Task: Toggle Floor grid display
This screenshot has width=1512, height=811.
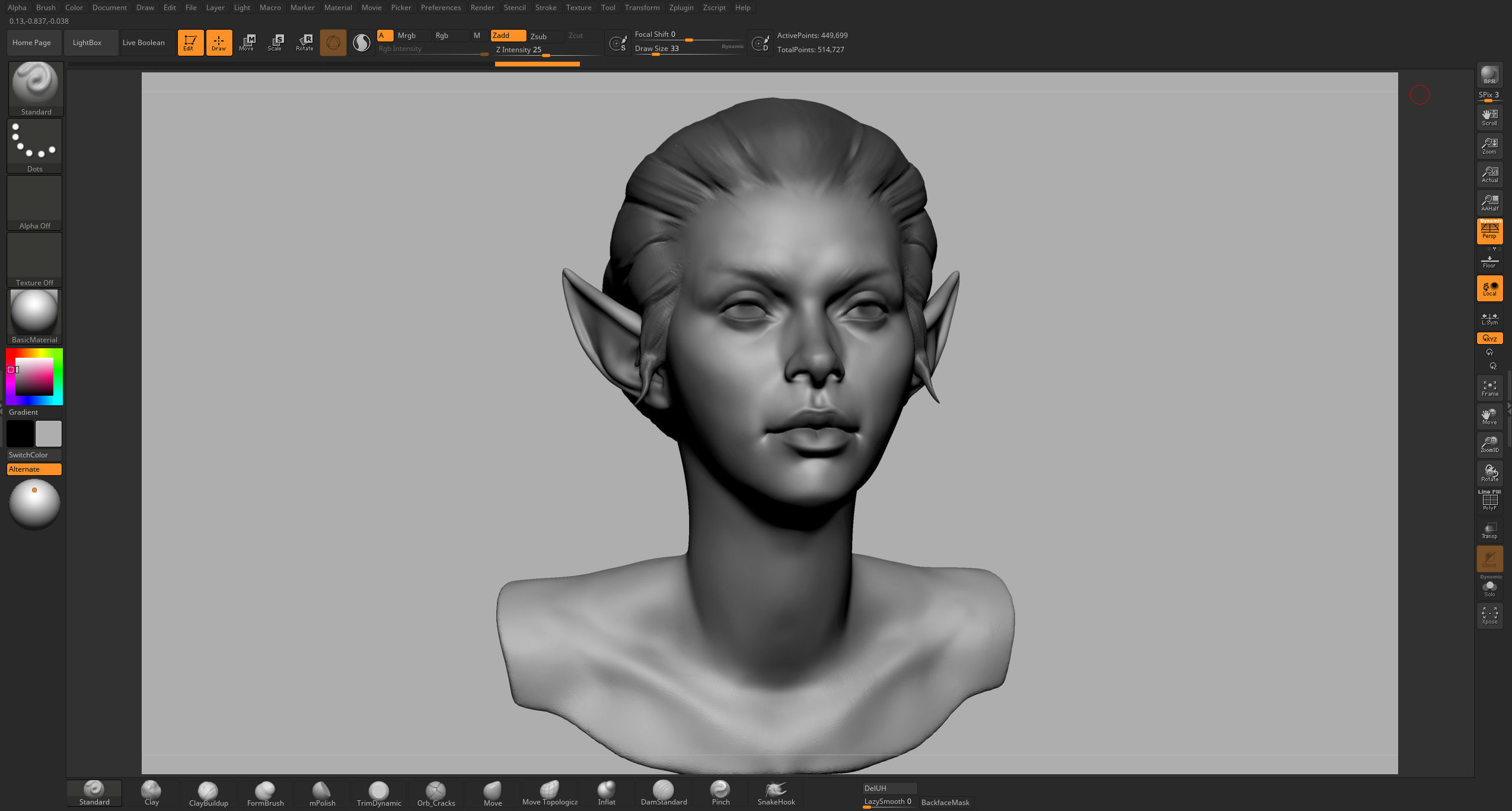Action: click(x=1489, y=261)
